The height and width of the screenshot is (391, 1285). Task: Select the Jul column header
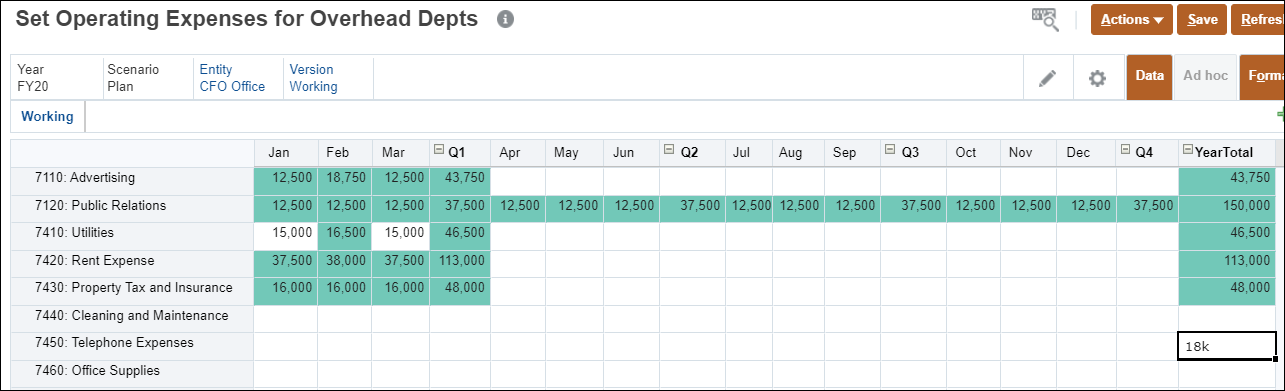750,153
